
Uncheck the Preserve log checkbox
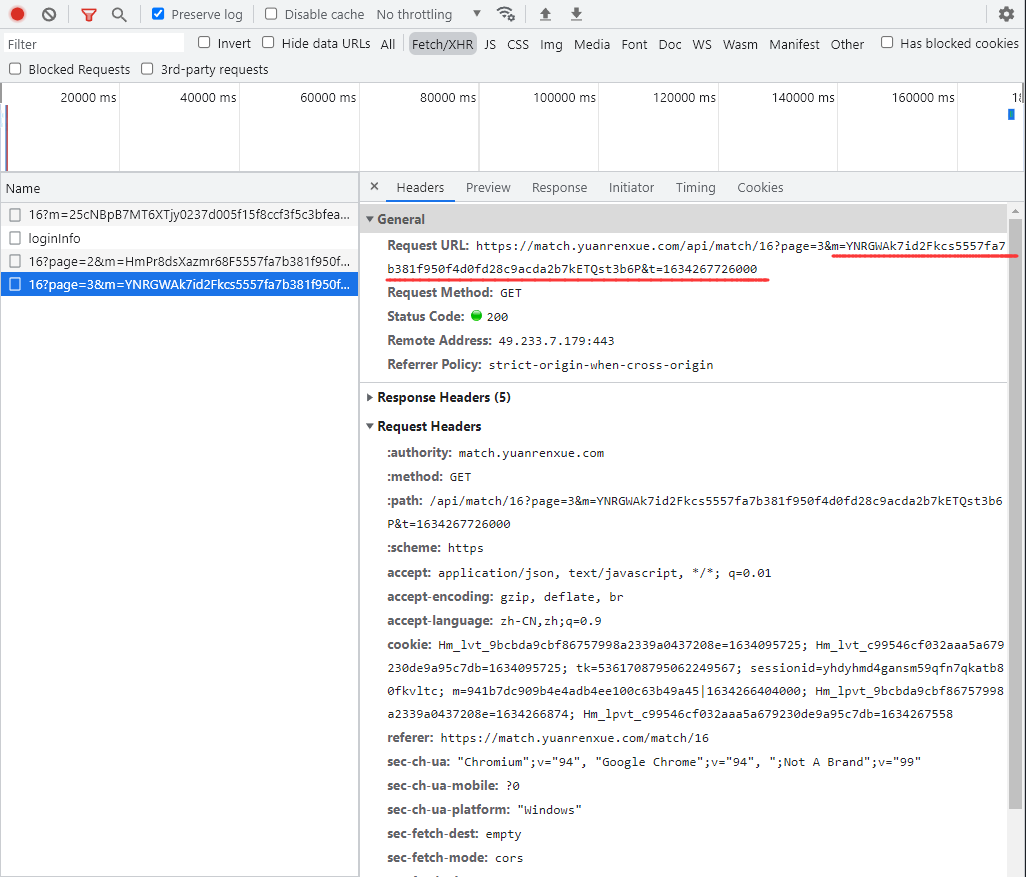click(x=158, y=14)
